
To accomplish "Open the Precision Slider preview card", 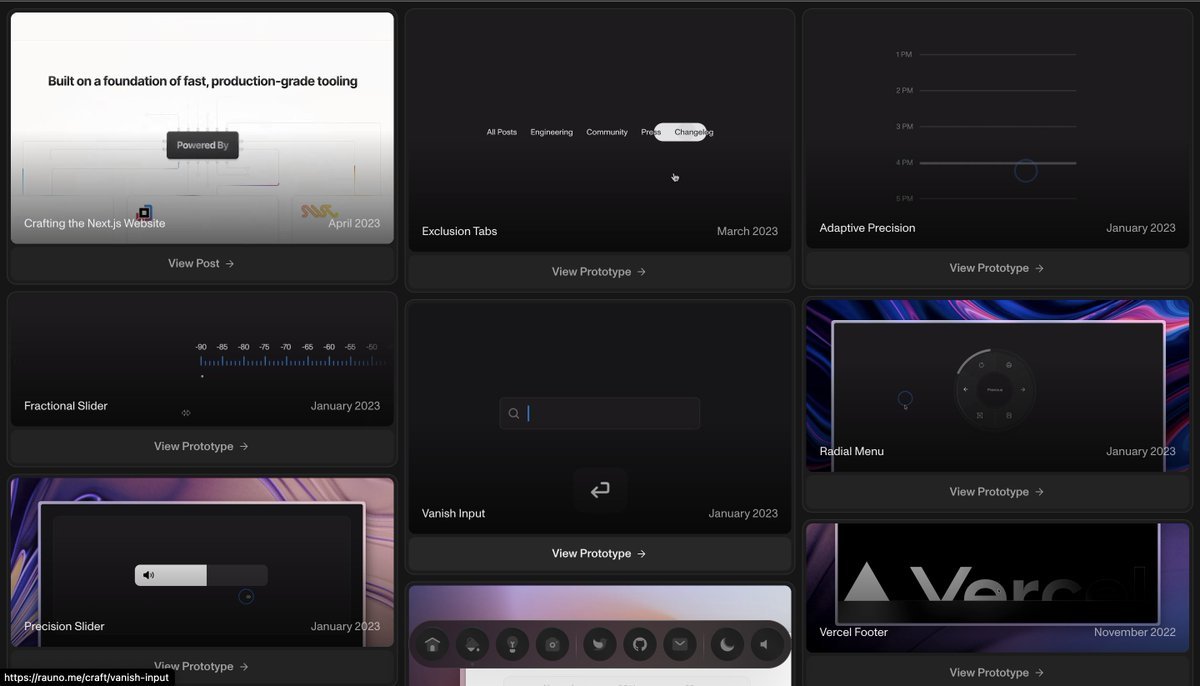I will coord(202,560).
